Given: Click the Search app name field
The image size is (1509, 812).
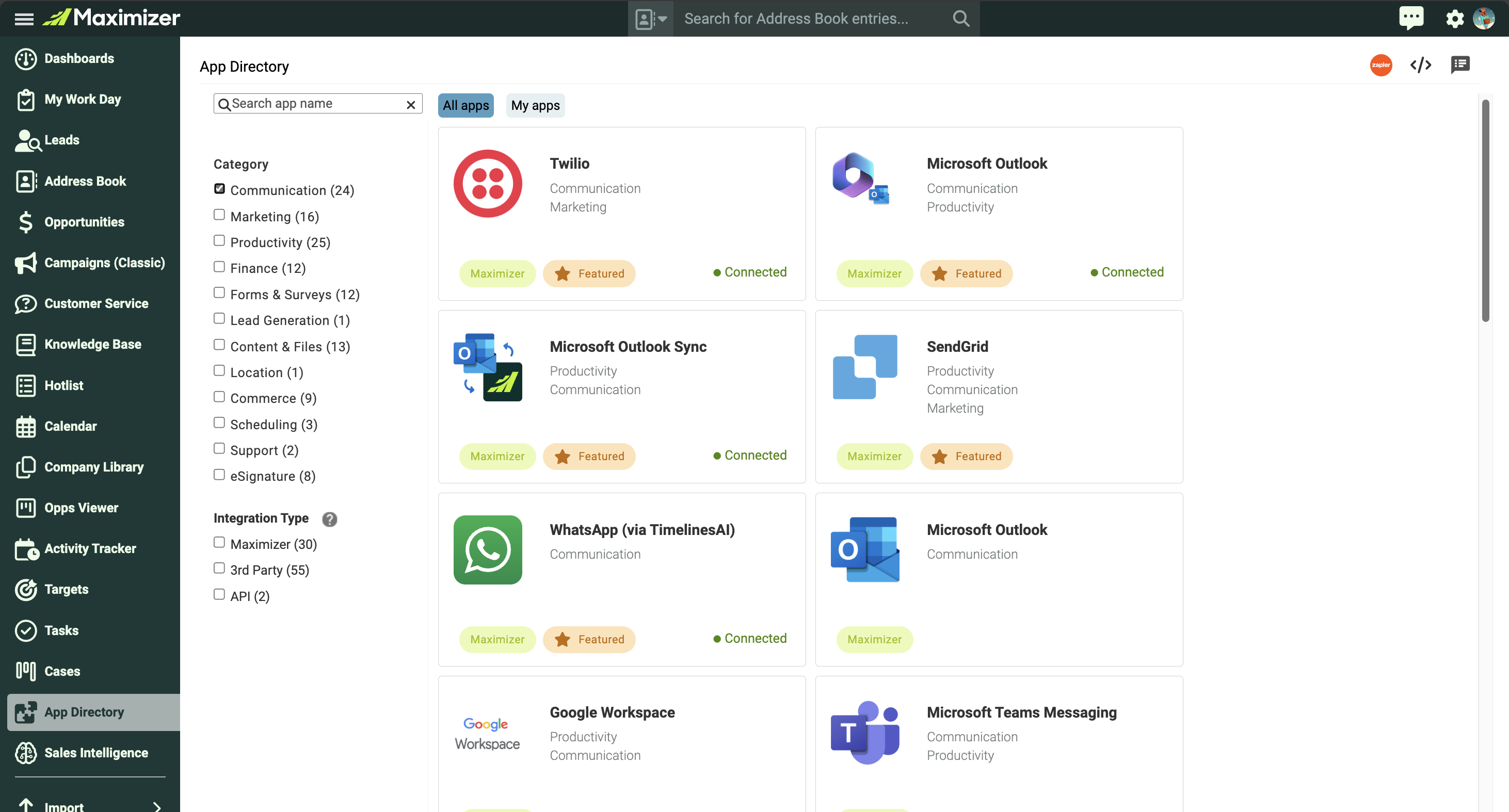Looking at the screenshot, I should (x=317, y=104).
